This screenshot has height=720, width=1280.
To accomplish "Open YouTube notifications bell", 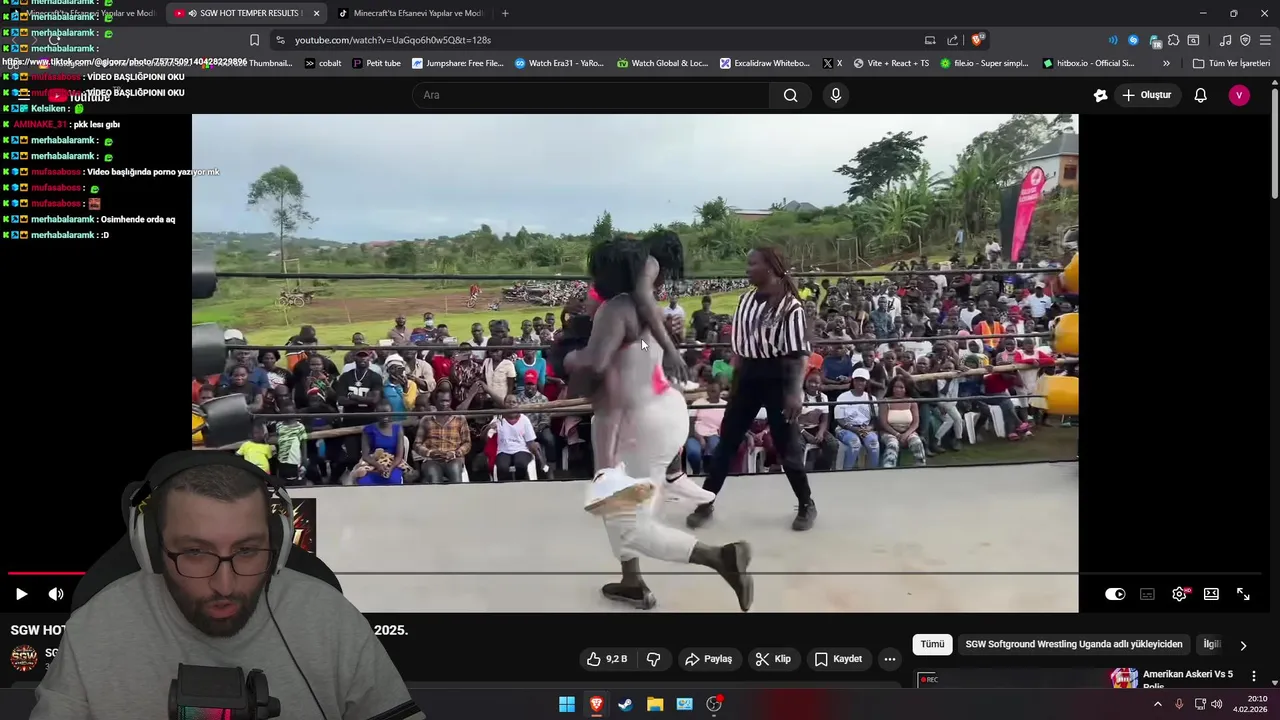I will (1200, 95).
